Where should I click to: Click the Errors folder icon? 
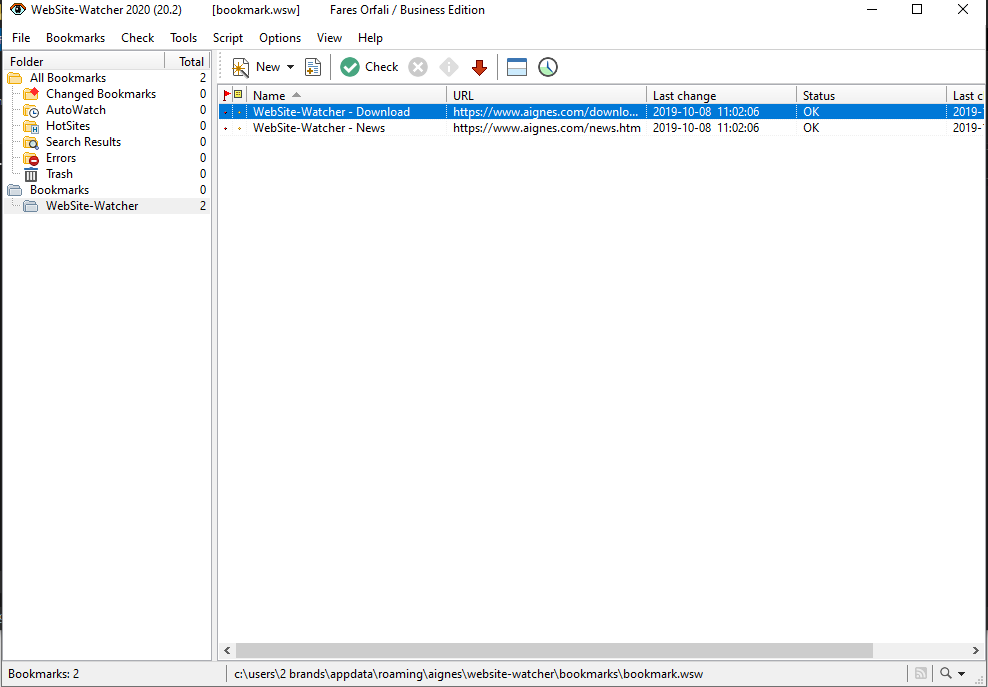(31, 159)
